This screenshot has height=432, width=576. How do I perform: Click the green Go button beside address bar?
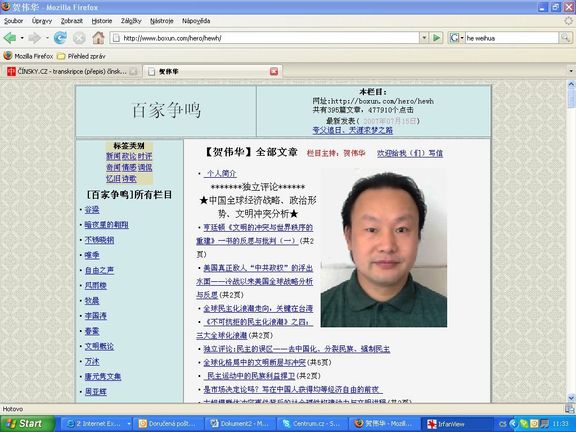point(436,37)
